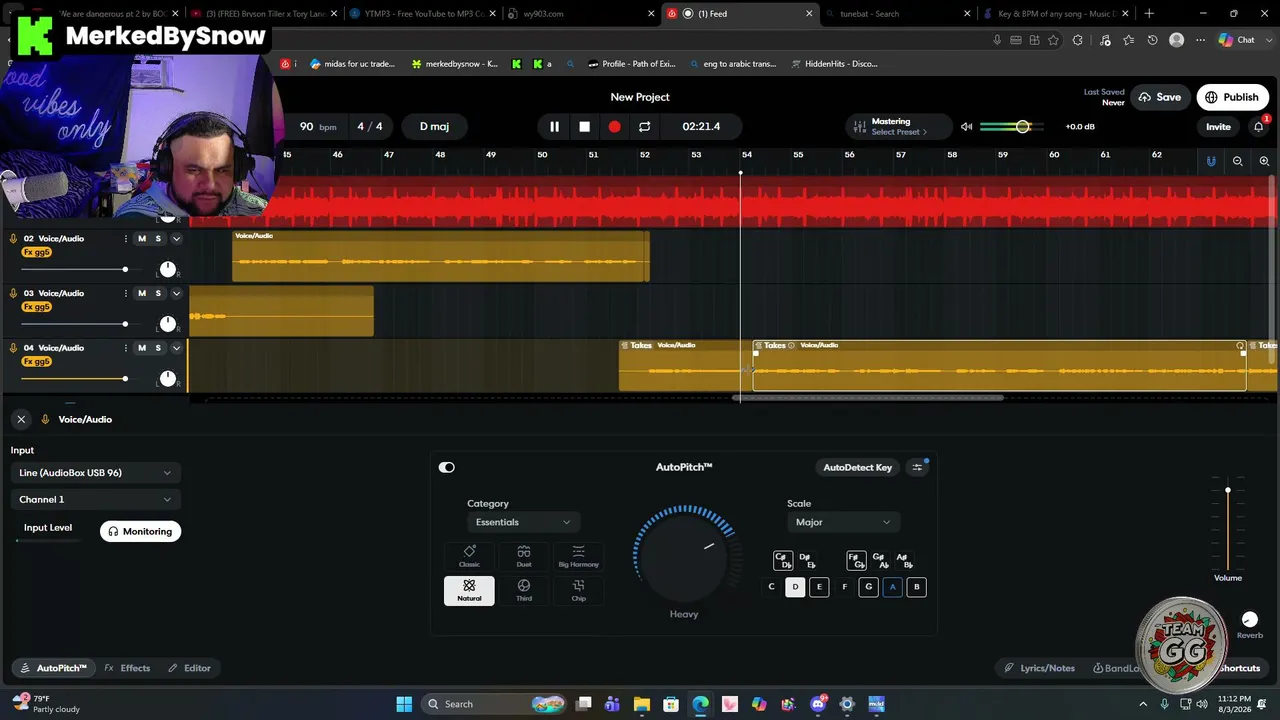Select the Third AutoPitch preset

524,590
